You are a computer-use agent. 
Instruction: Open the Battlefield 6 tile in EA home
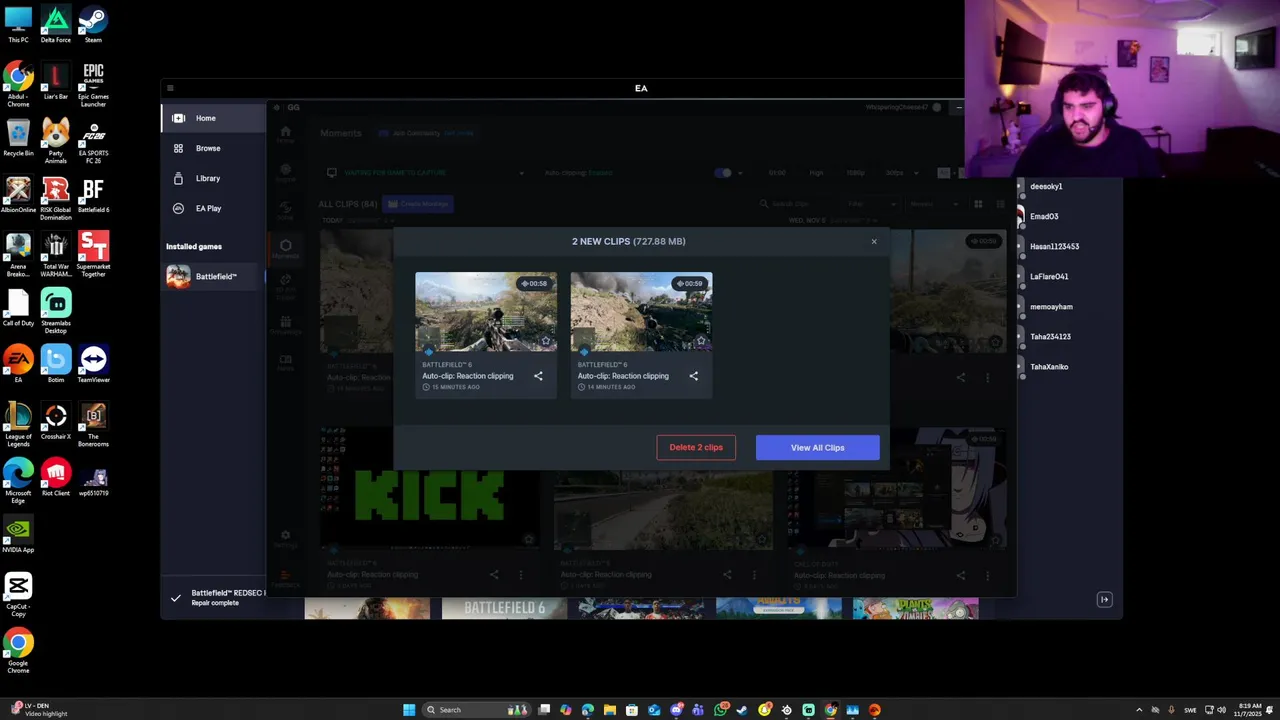pyautogui.click(x=504, y=609)
